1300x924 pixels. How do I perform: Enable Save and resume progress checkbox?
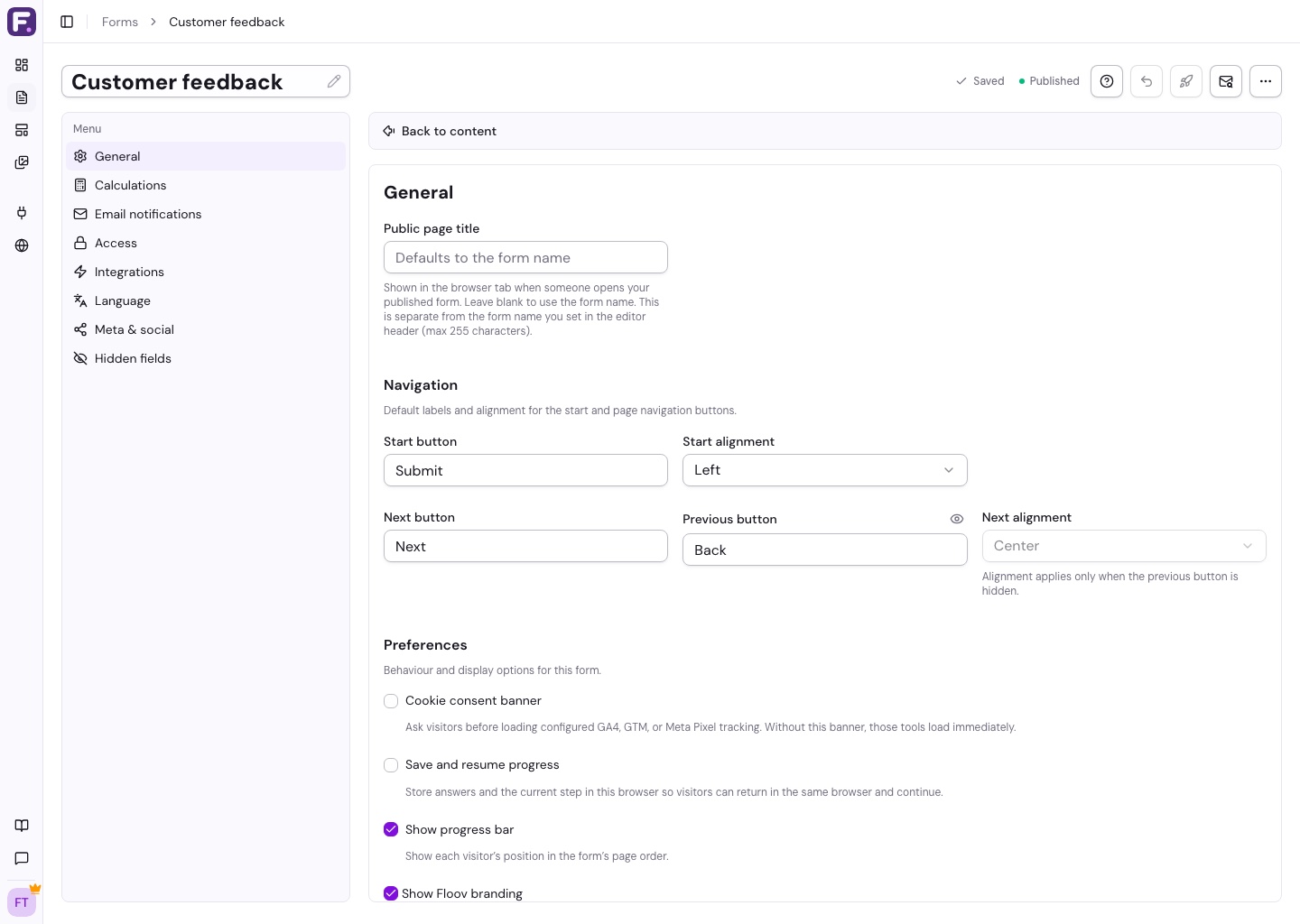(391, 765)
